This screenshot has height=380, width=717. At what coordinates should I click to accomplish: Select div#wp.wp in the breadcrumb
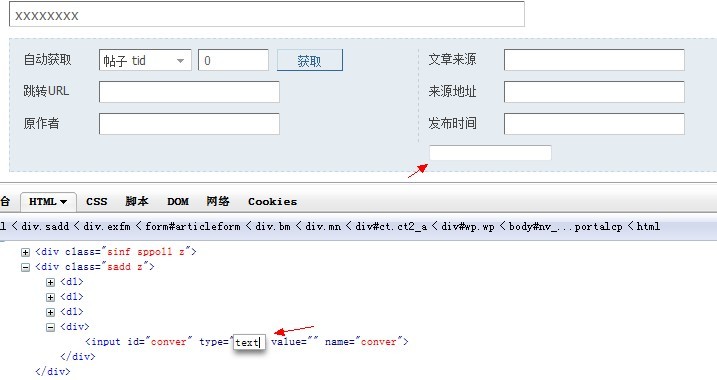pyautogui.click(x=468, y=226)
